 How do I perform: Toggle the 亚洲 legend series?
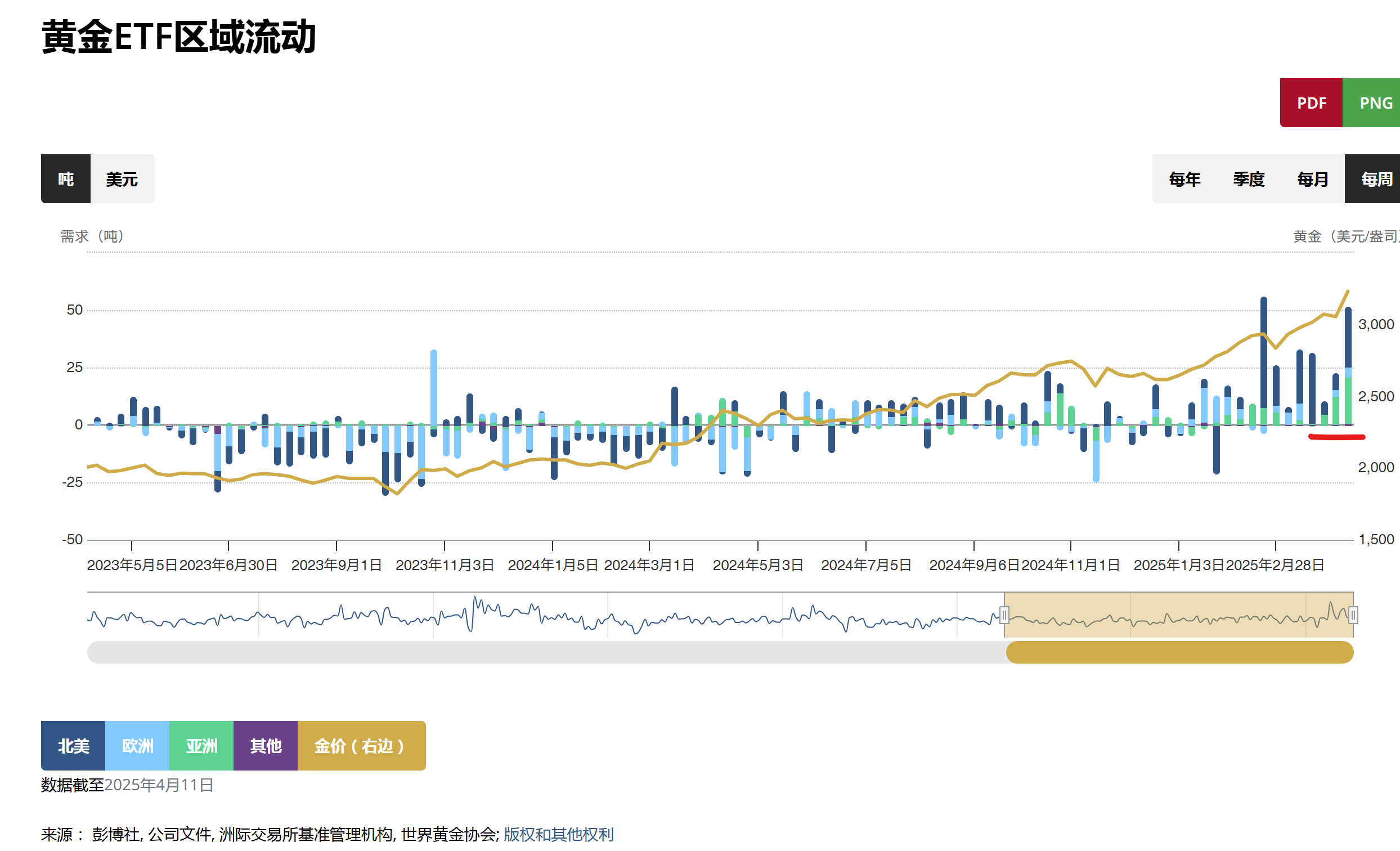point(201,745)
